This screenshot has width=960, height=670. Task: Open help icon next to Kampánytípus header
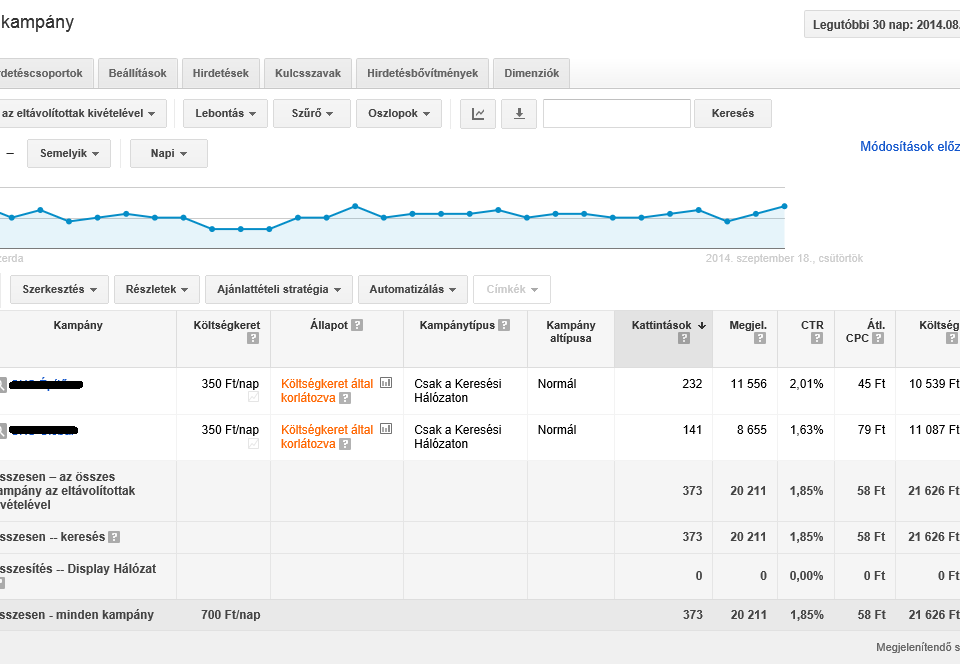point(504,325)
